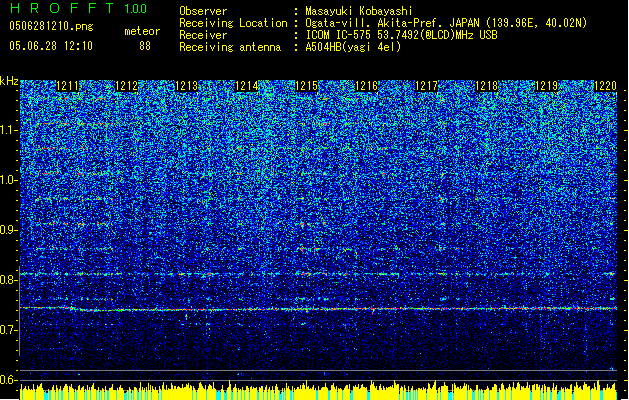Click the meteor label
The height and width of the screenshot is (400, 629).
coord(142,31)
